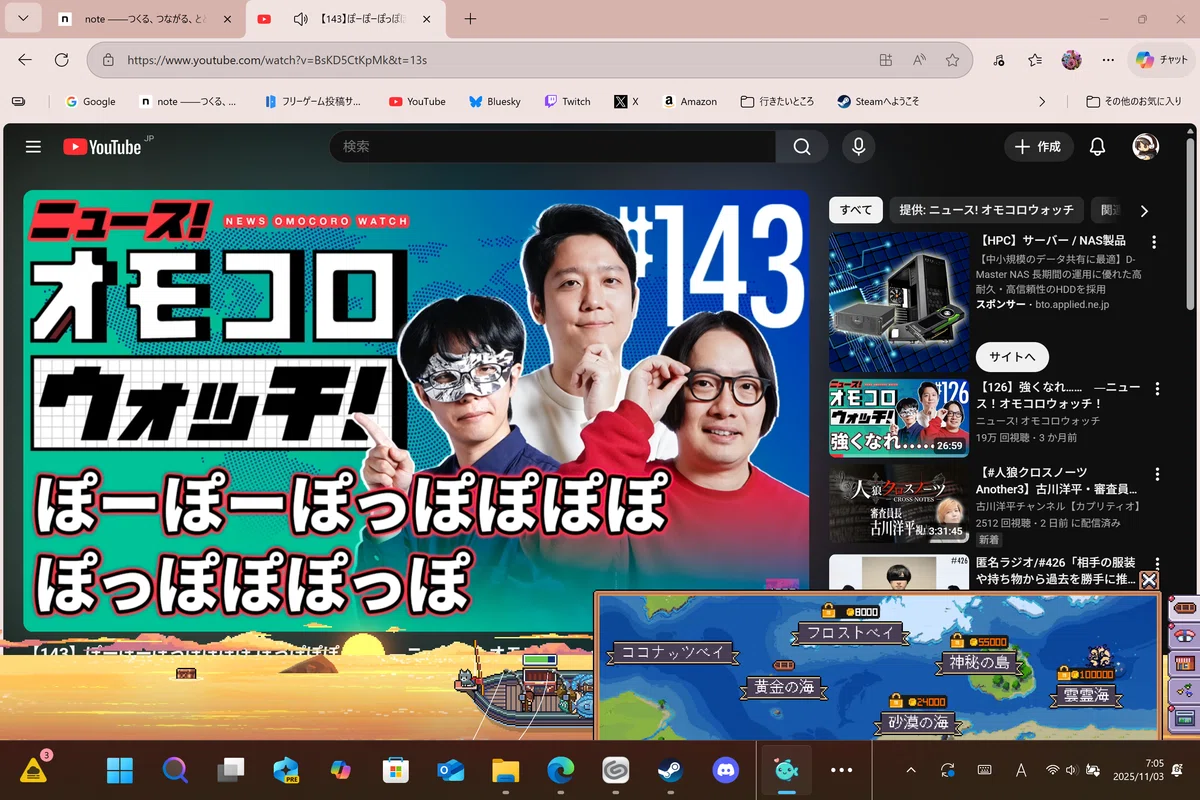The height and width of the screenshot is (800, 1200).
Task: Select the 提供: ニュース! オモコロウォッチ chip
Action: [986, 210]
